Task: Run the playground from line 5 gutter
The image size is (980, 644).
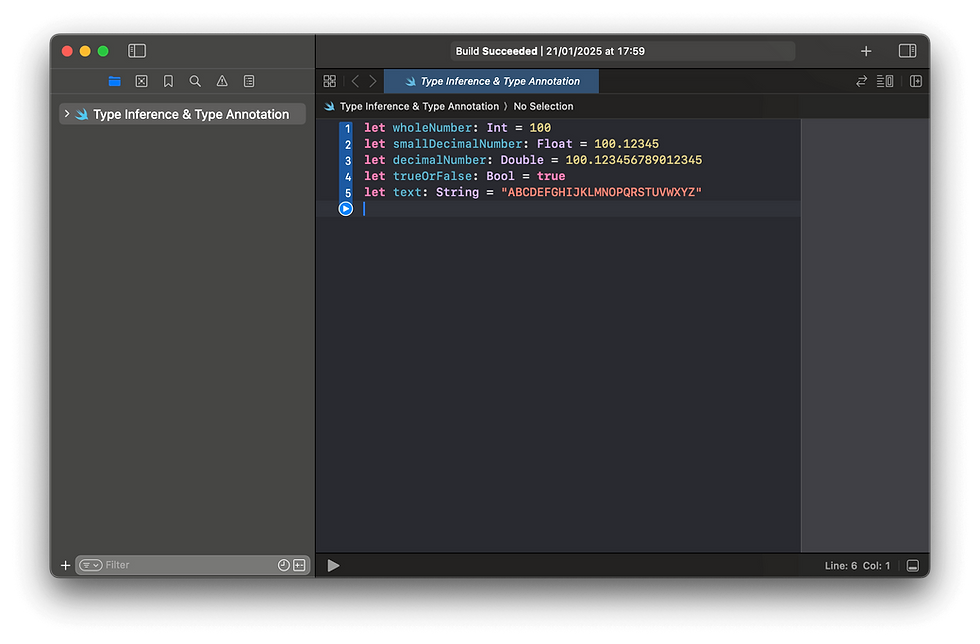Action: coord(345,208)
